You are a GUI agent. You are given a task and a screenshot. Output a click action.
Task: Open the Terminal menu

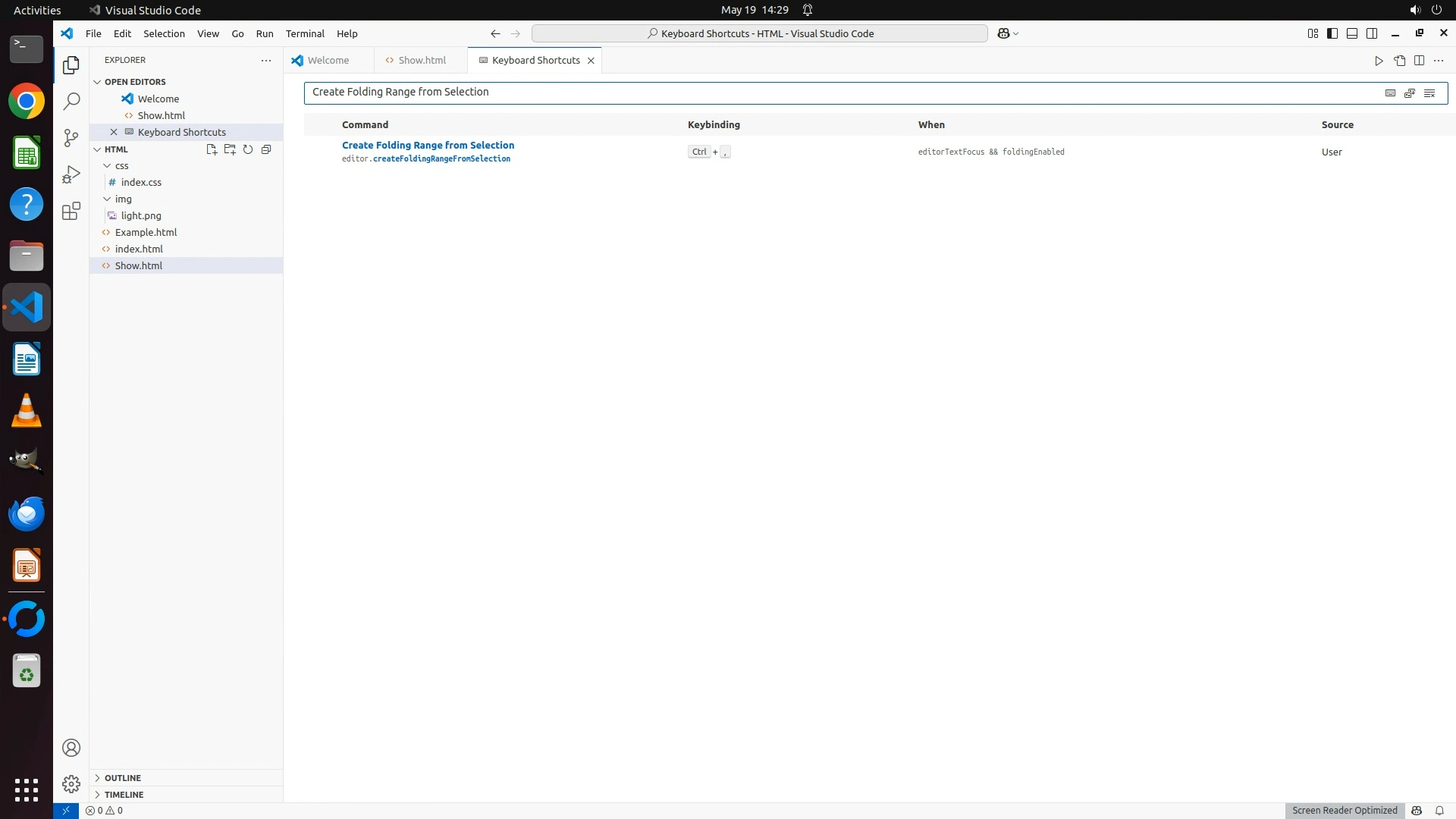pyautogui.click(x=305, y=33)
